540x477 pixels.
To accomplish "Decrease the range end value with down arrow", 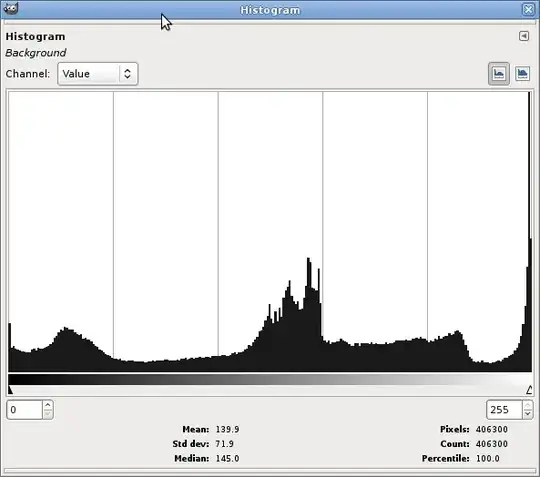I will (528, 414).
